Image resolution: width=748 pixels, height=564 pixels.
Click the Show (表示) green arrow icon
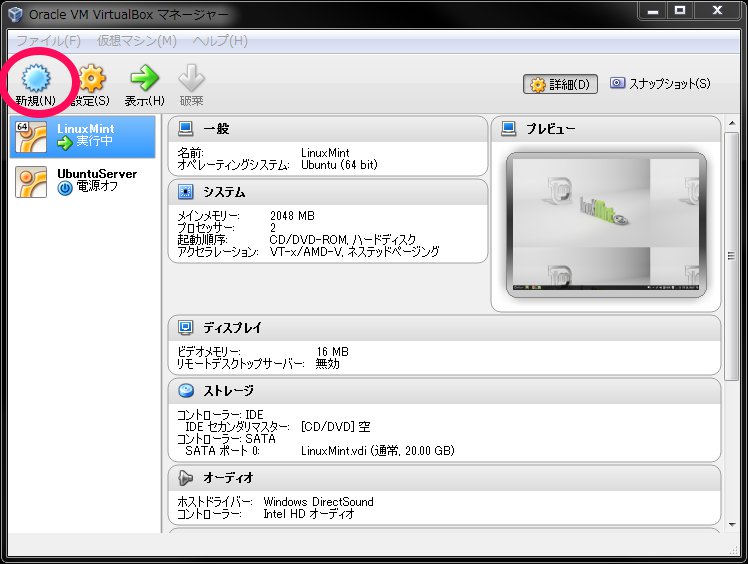point(144,78)
